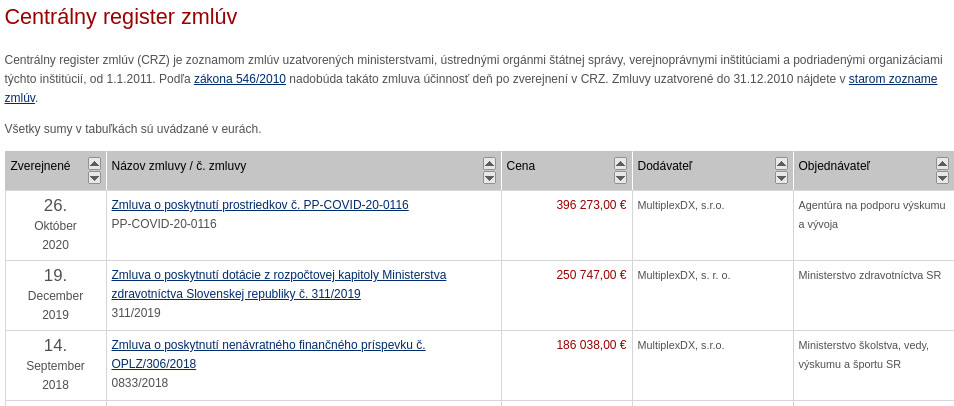This screenshot has width=954, height=406.
Task: Sort Zverejnené column ascending arrow
Action: [x=94, y=163]
